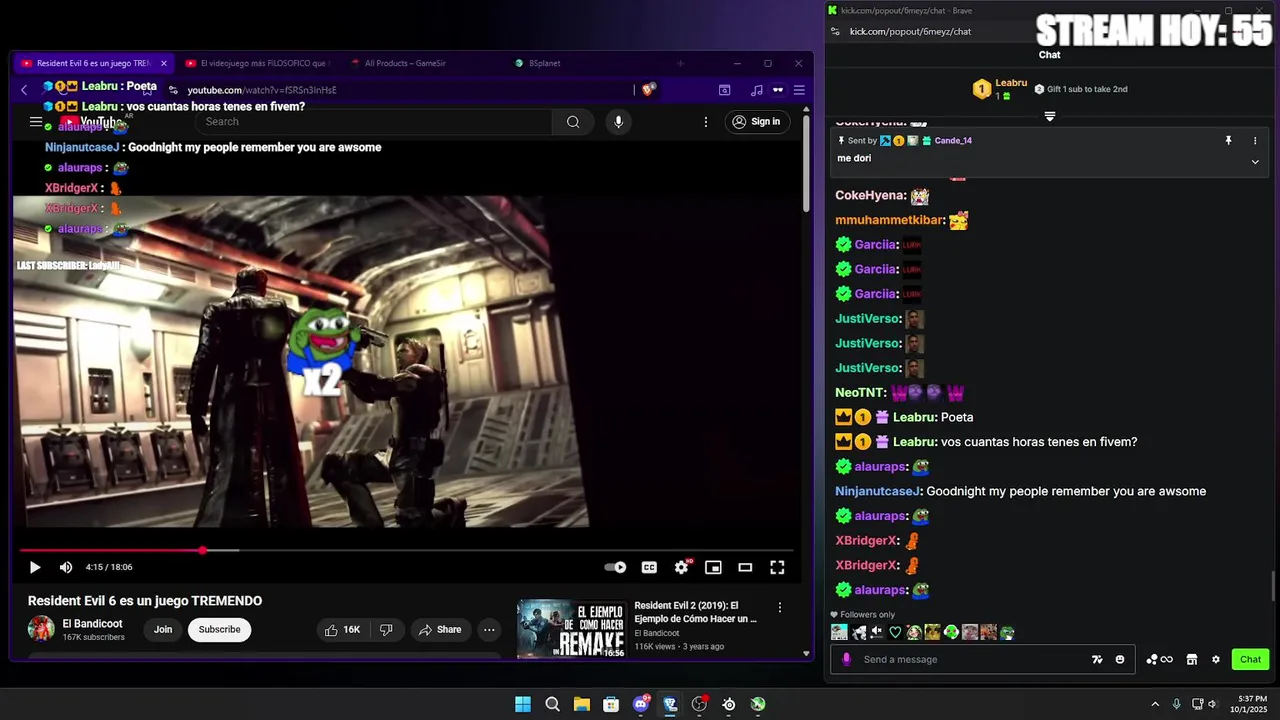Send message with green Chat button
Viewport: 1280px width, 720px height.
click(1251, 659)
